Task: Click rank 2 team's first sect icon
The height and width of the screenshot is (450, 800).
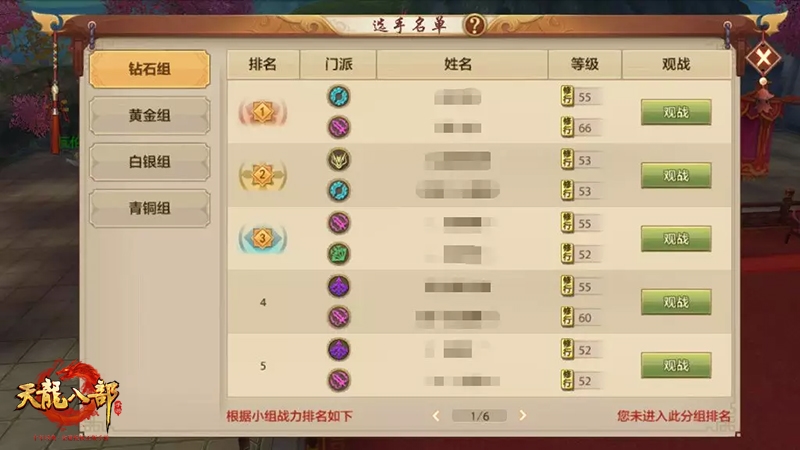Action: (x=338, y=160)
